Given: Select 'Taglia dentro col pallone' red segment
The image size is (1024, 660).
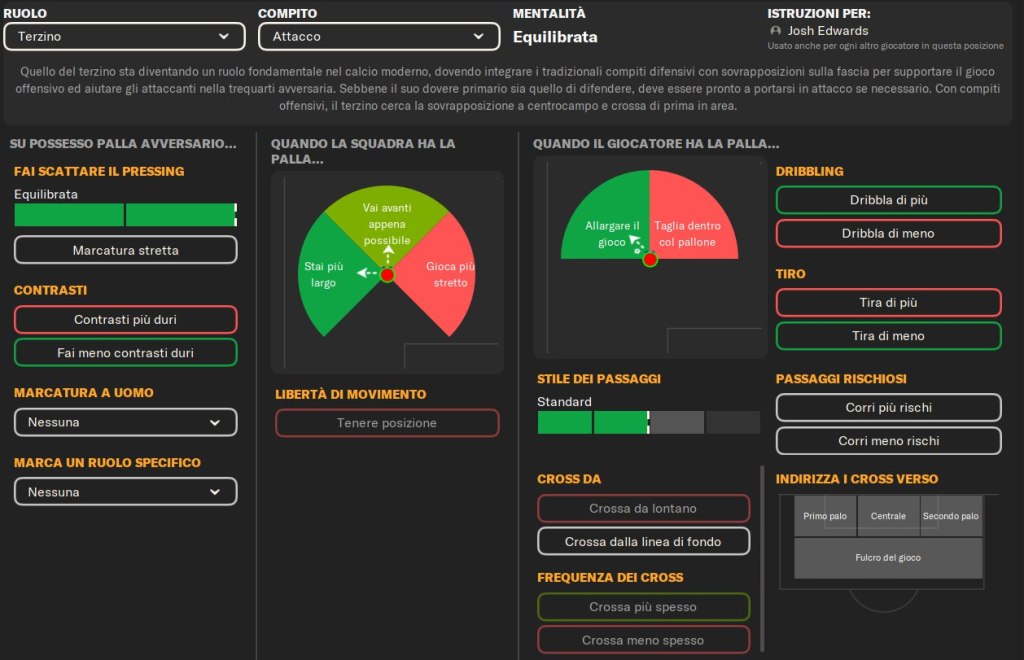Looking at the screenshot, I should click(695, 225).
